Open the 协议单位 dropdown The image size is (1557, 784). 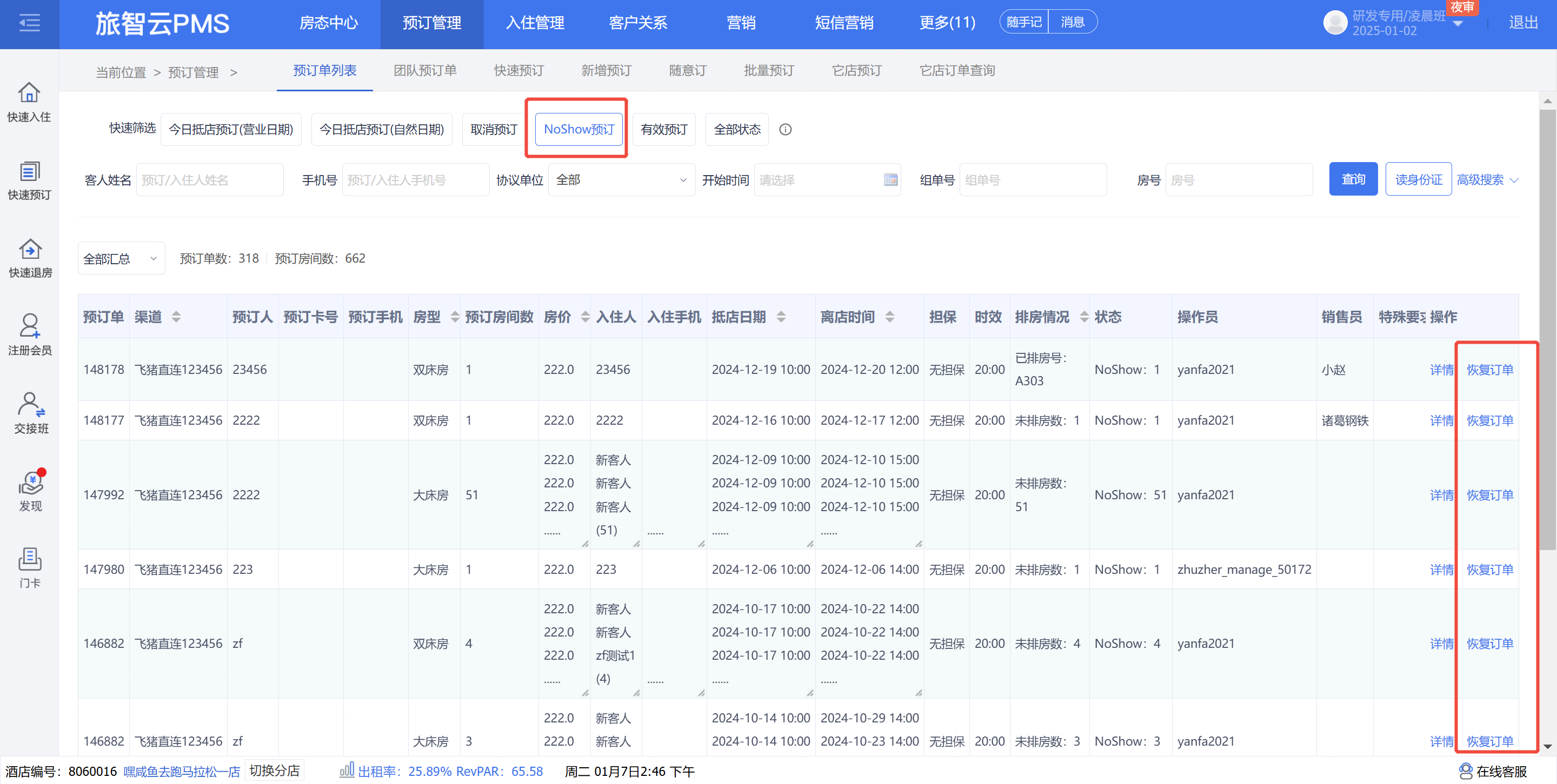(621, 179)
